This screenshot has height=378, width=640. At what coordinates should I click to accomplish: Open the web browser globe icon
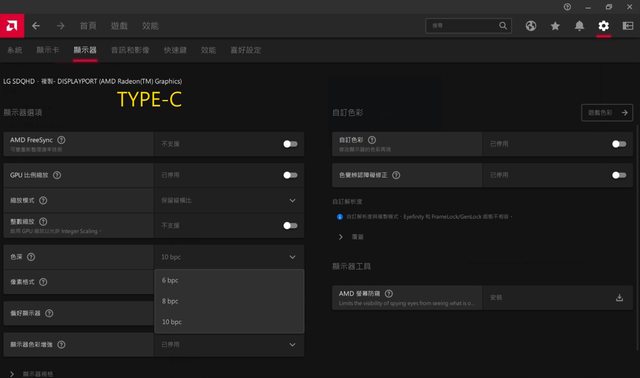[x=531, y=26]
